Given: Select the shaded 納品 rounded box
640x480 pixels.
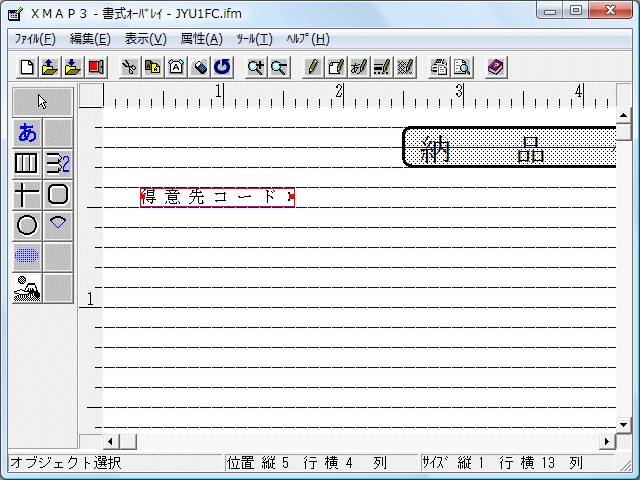Looking at the screenshot, I should (509, 147).
